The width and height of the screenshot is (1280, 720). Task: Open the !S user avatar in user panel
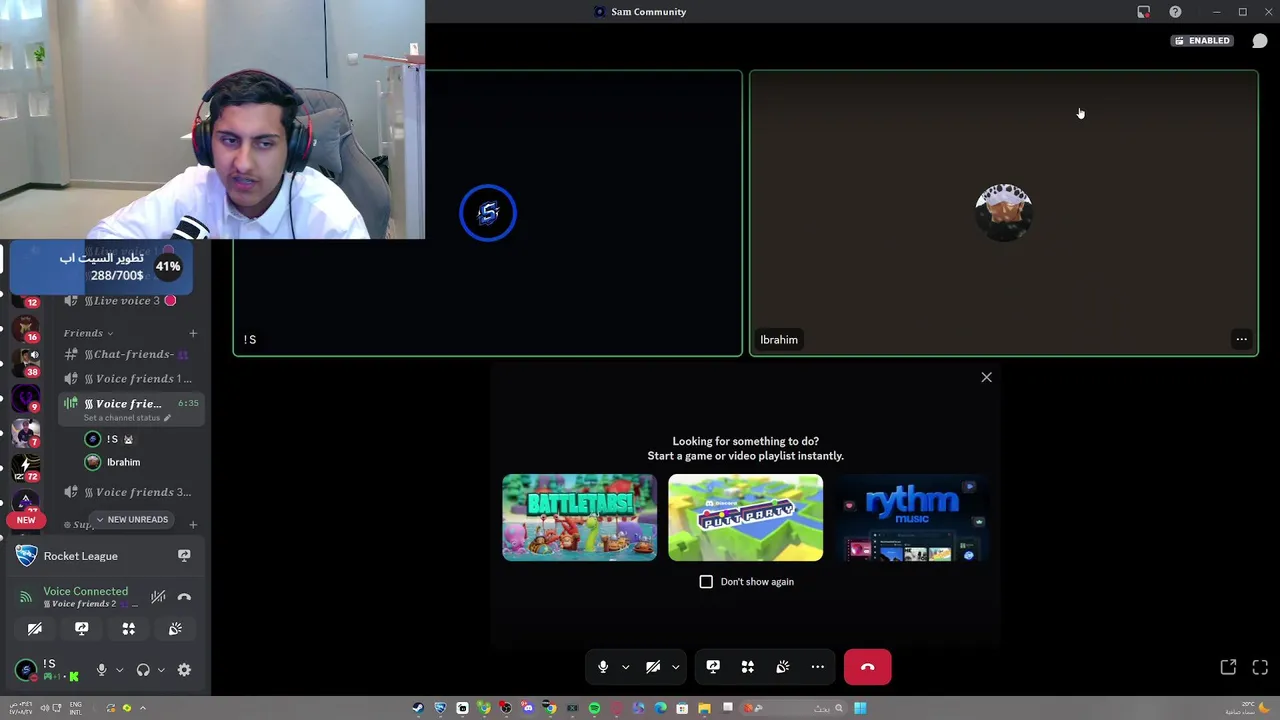point(25,670)
